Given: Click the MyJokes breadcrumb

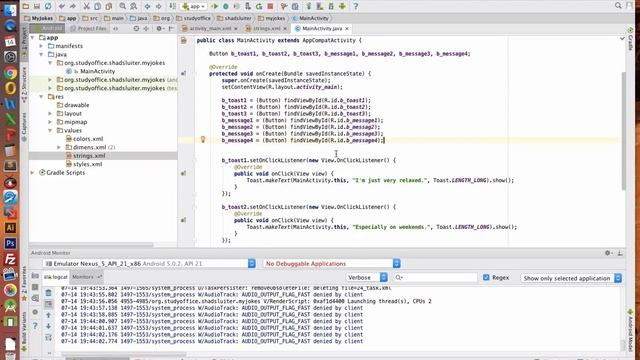Looking at the screenshot, I should tap(38, 18).
